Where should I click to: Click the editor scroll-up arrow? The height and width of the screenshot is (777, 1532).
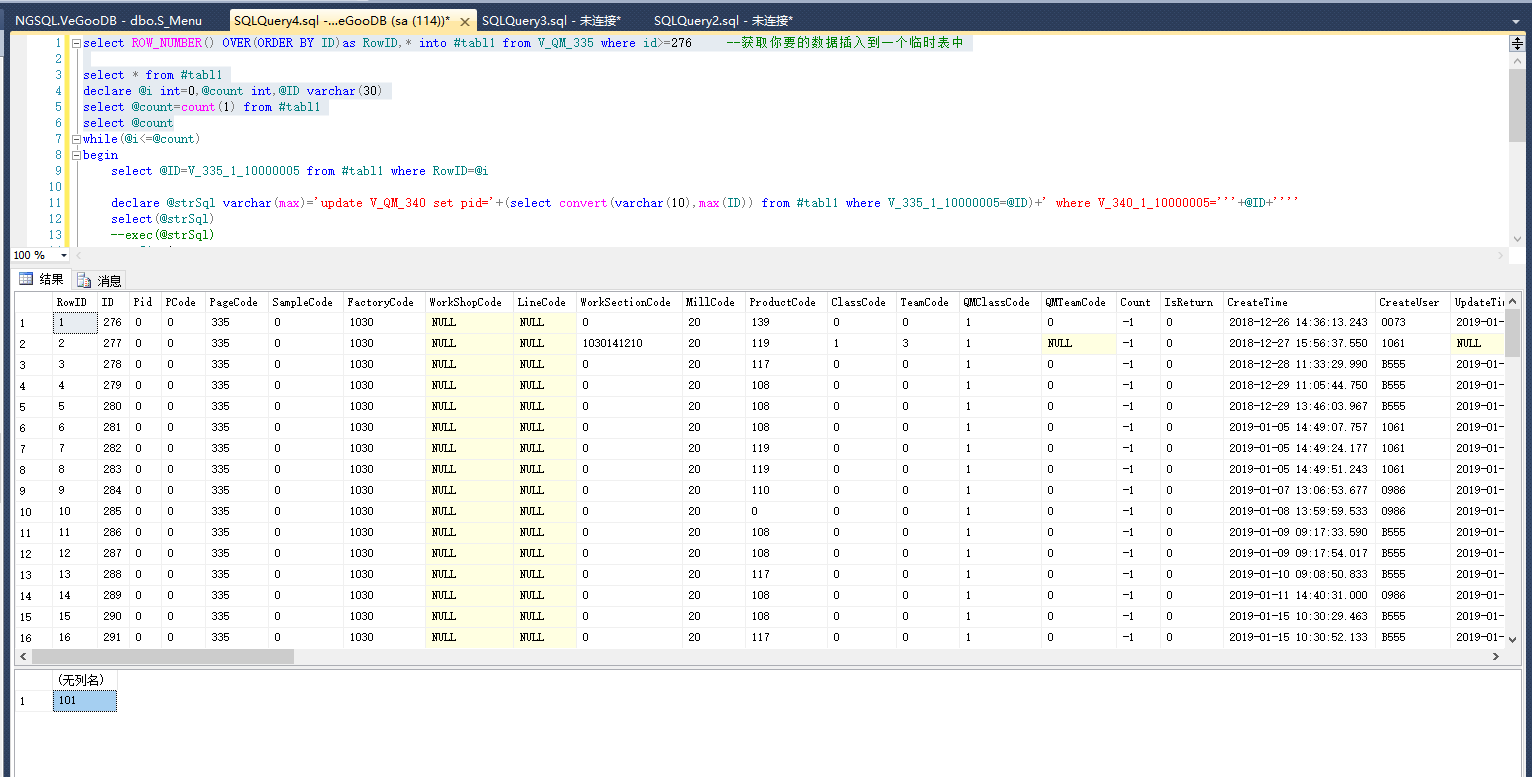[1516, 61]
